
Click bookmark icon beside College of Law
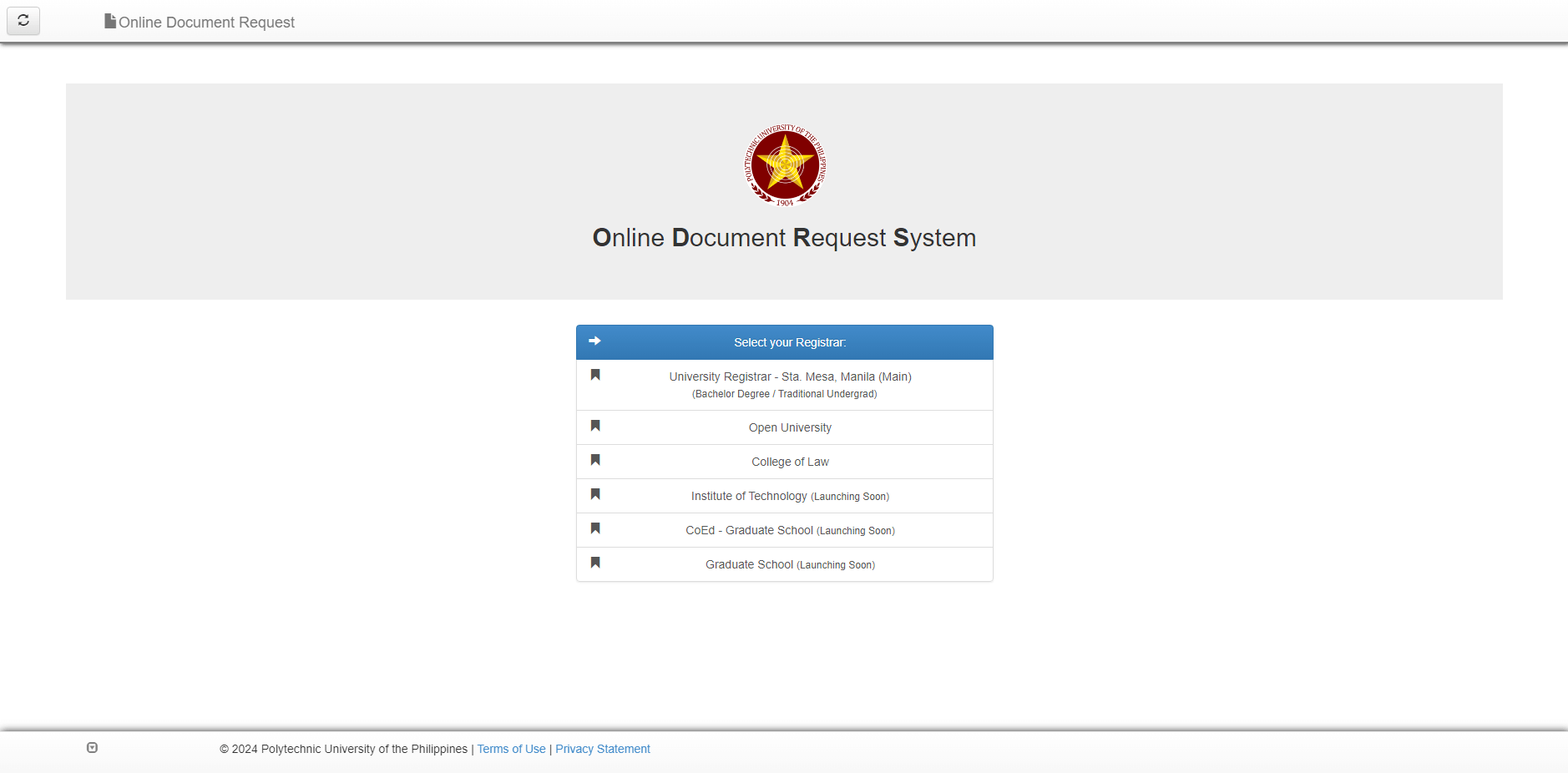point(595,460)
